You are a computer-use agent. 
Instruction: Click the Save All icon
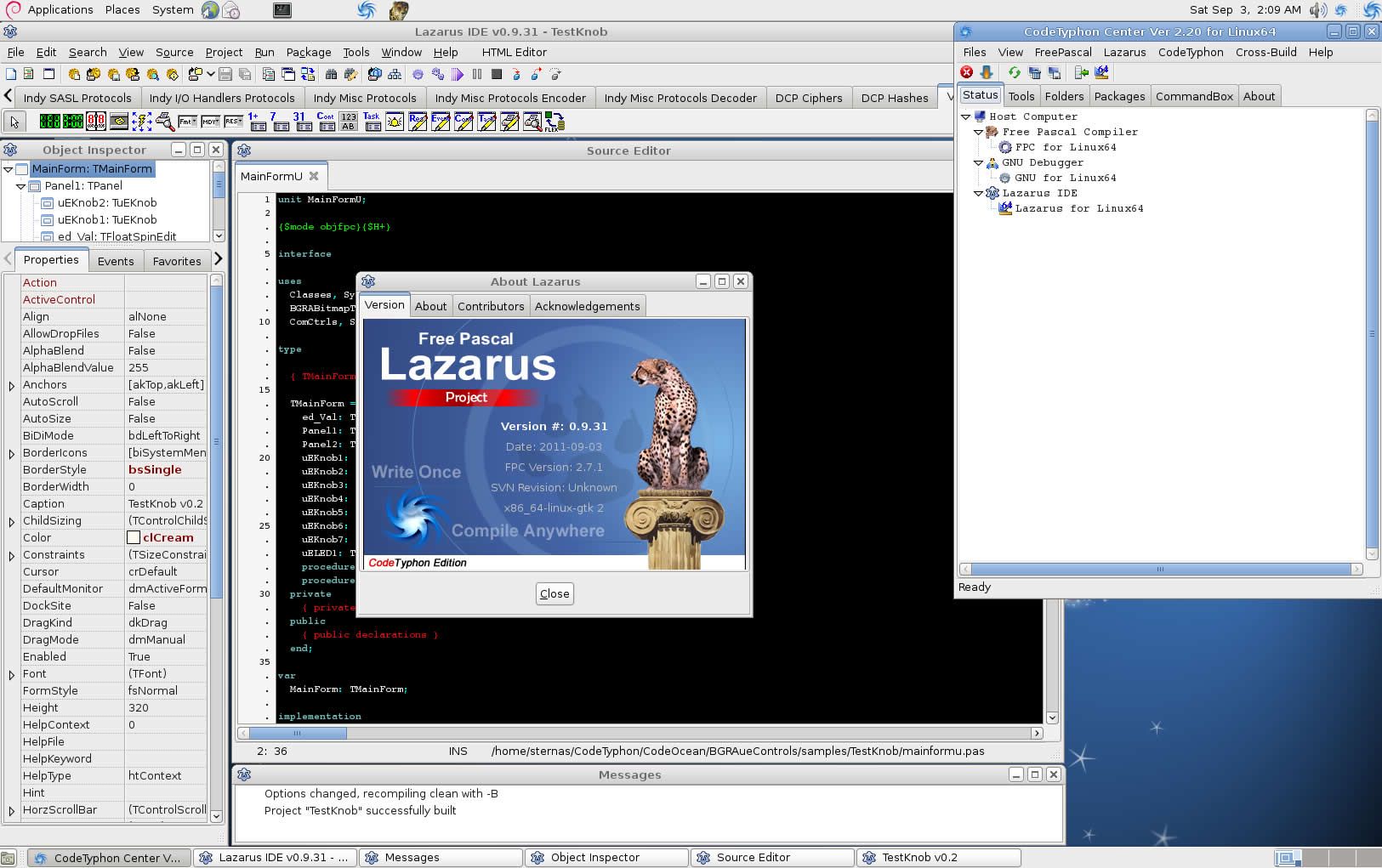[x=245, y=74]
